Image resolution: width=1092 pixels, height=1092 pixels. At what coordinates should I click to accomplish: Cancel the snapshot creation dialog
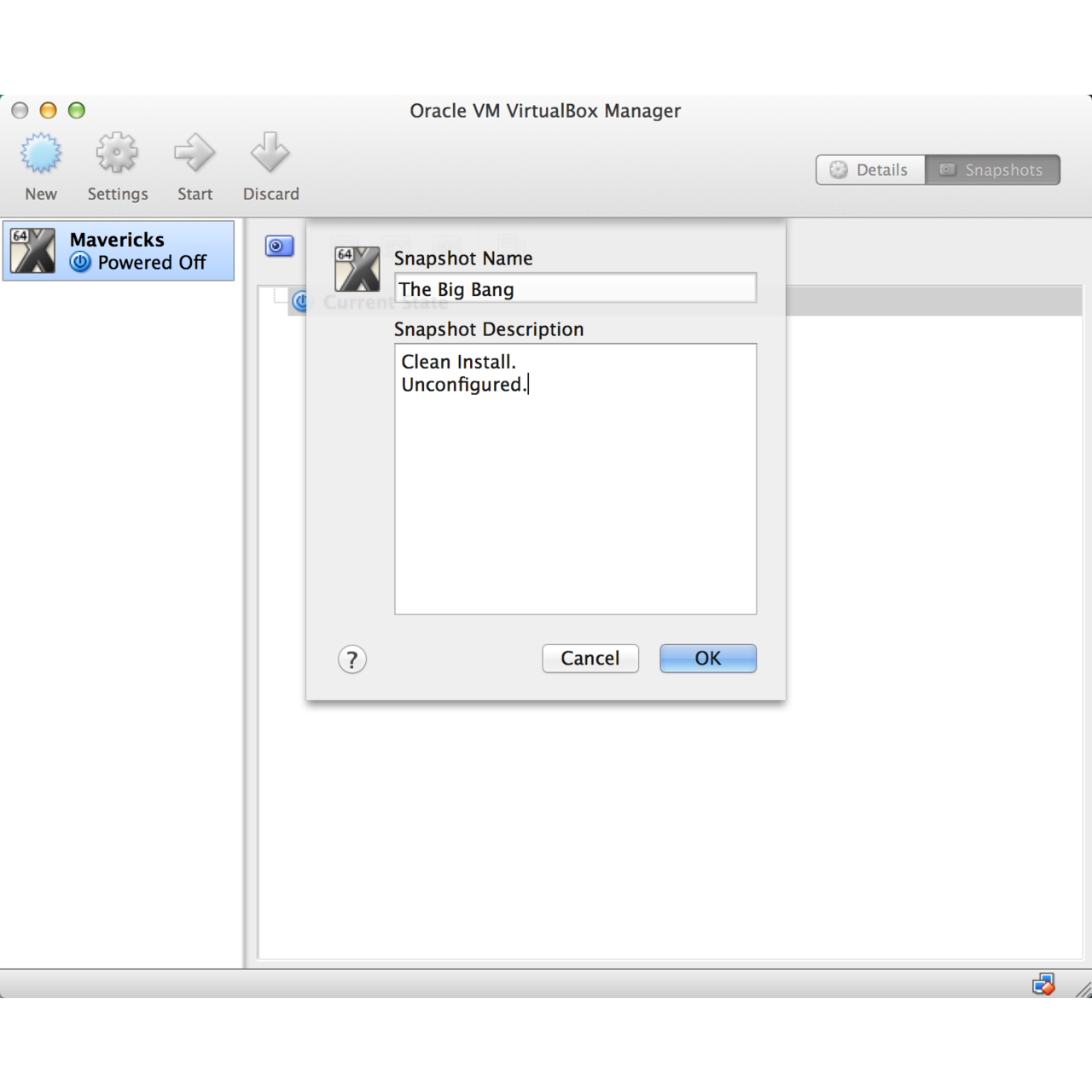pos(590,658)
